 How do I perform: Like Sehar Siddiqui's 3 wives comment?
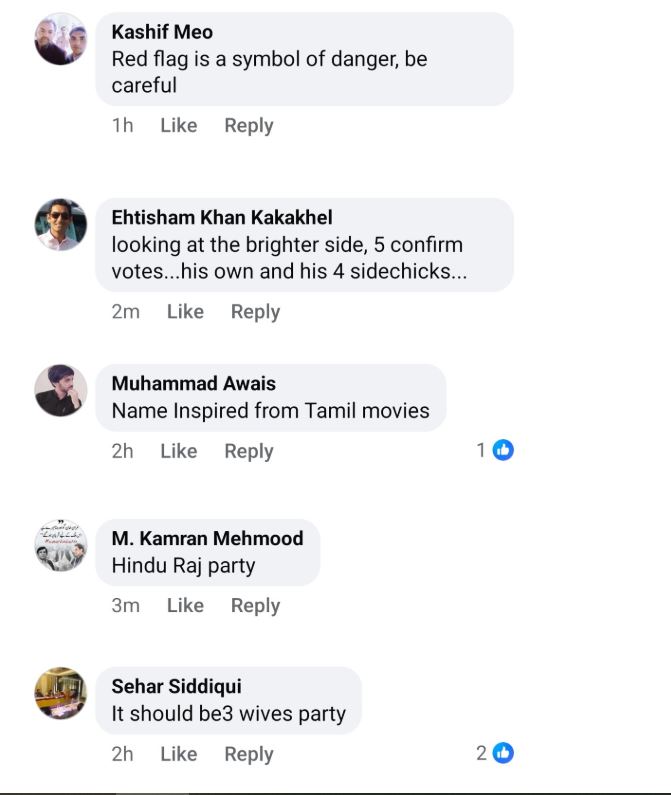tap(178, 754)
